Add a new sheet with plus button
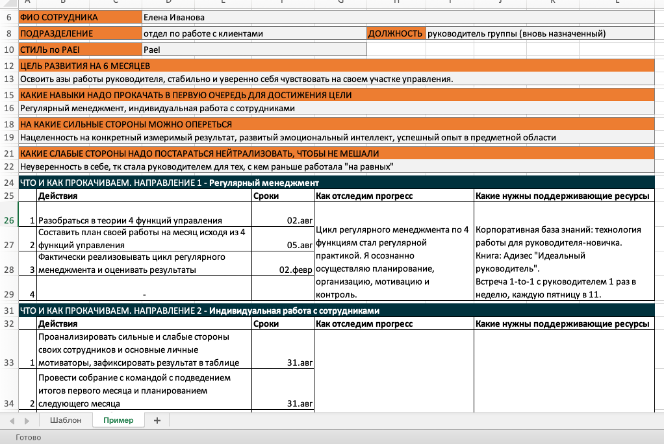 [157, 420]
